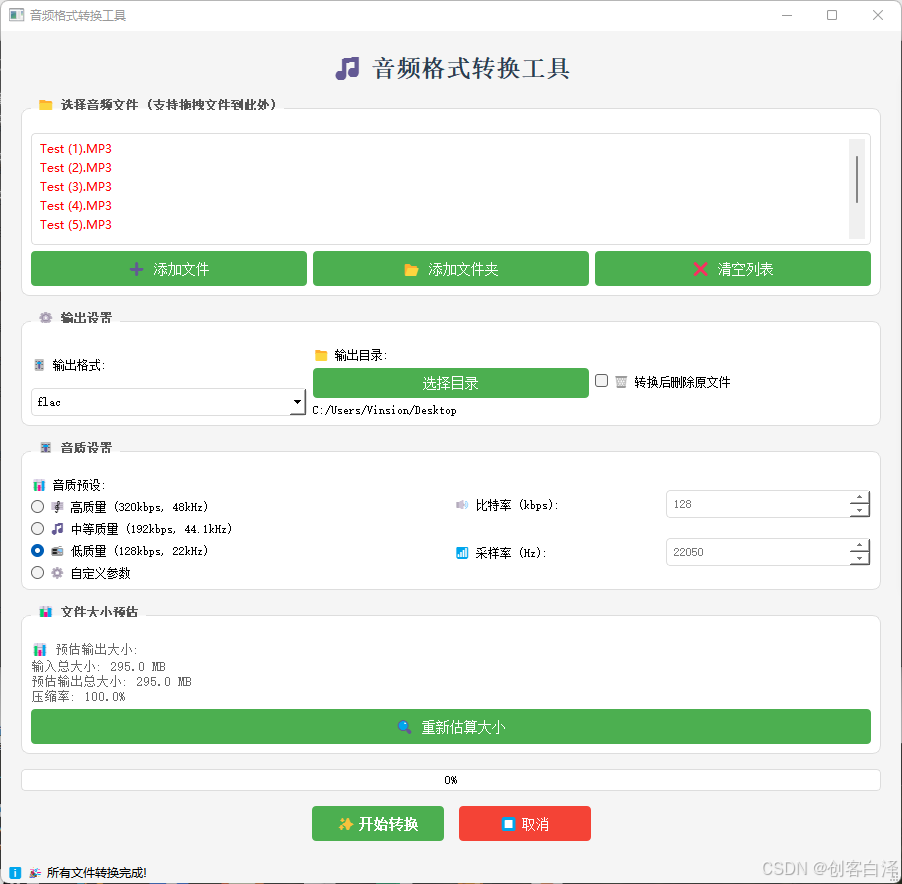The width and height of the screenshot is (902, 884).
Task: Click the gear icon beside 自定义参数
Action: pyautogui.click(x=57, y=573)
